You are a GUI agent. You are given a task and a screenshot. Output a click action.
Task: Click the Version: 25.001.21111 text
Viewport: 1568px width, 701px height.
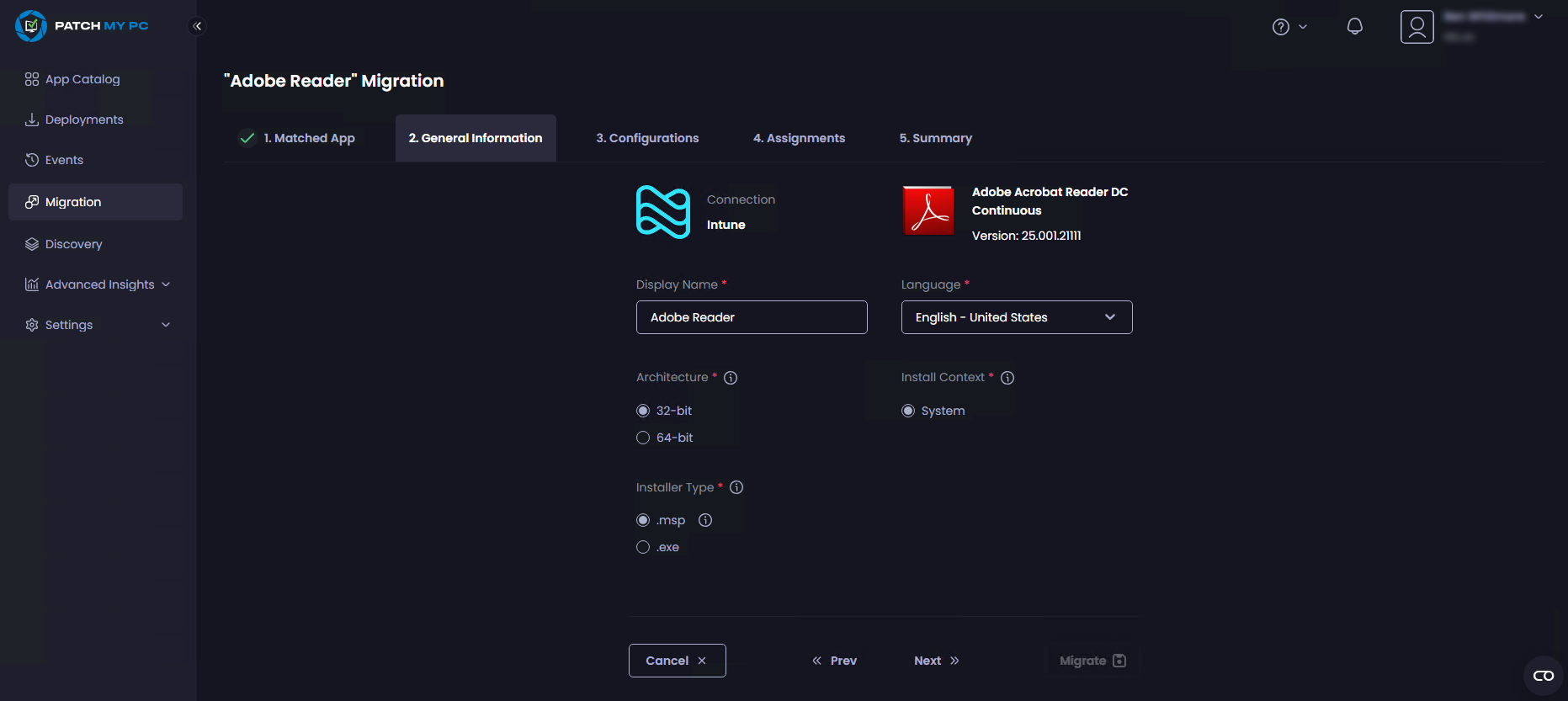point(1026,236)
